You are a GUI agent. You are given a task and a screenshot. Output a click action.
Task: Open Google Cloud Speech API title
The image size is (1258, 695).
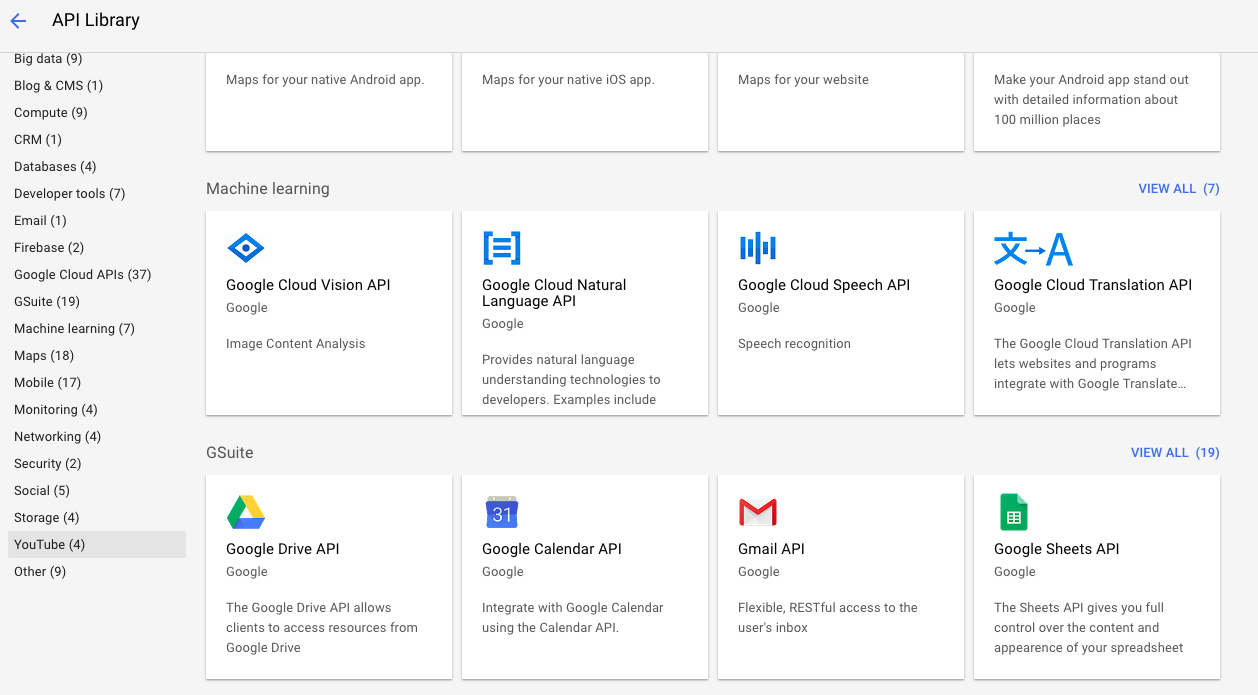tap(824, 285)
